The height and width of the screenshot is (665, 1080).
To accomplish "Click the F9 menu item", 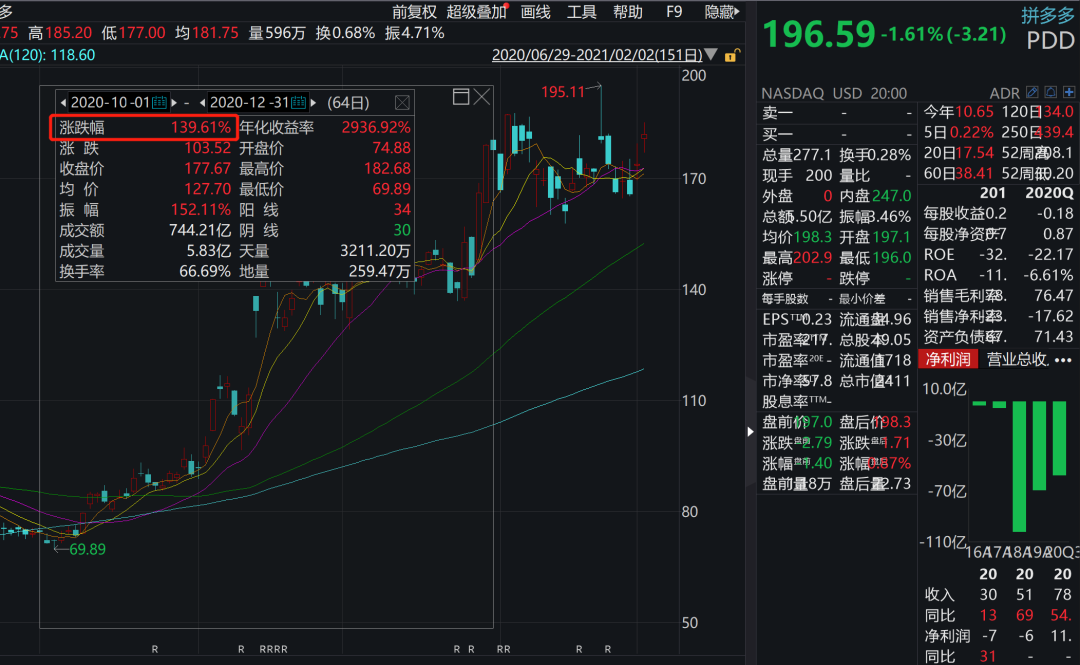I will click(x=674, y=12).
